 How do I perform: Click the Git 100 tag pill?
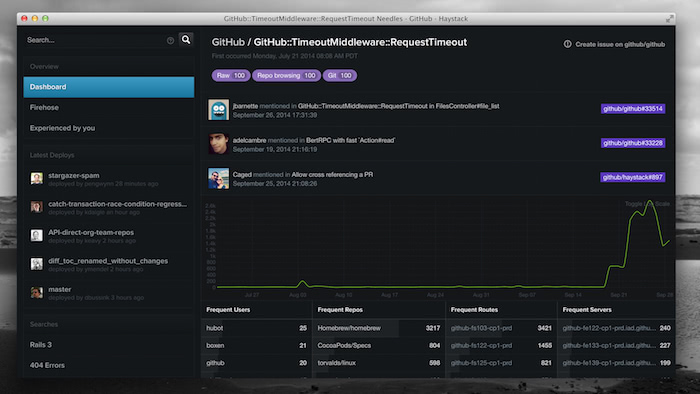pos(340,75)
